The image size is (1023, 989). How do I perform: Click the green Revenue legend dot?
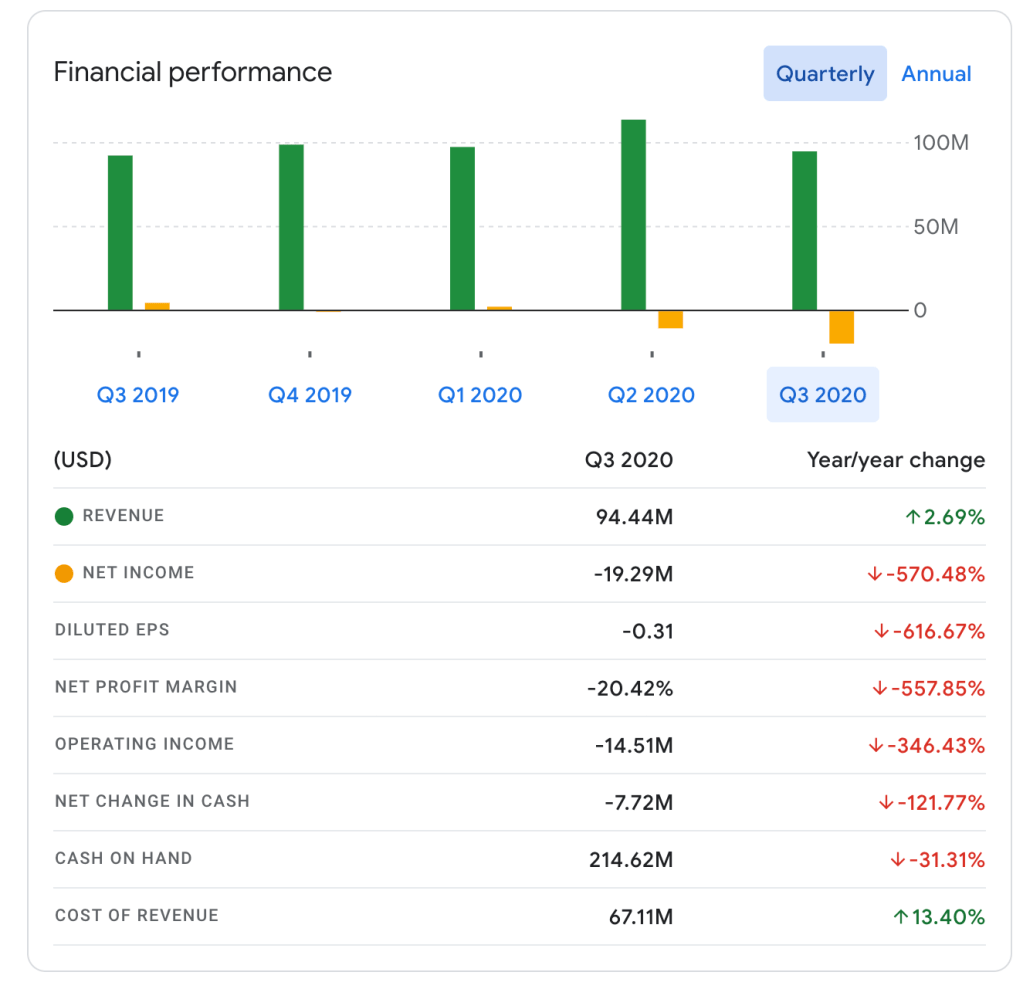64,517
